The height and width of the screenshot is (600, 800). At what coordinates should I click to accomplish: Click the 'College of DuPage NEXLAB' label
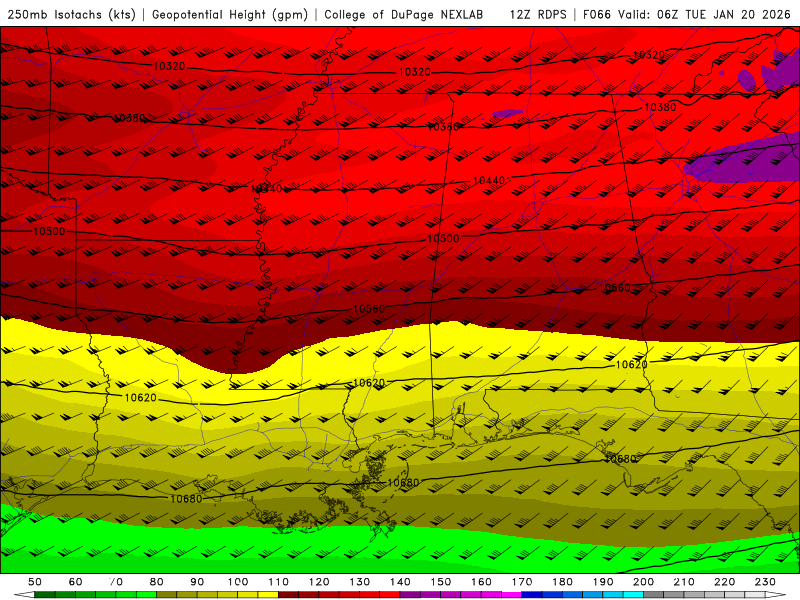(404, 14)
